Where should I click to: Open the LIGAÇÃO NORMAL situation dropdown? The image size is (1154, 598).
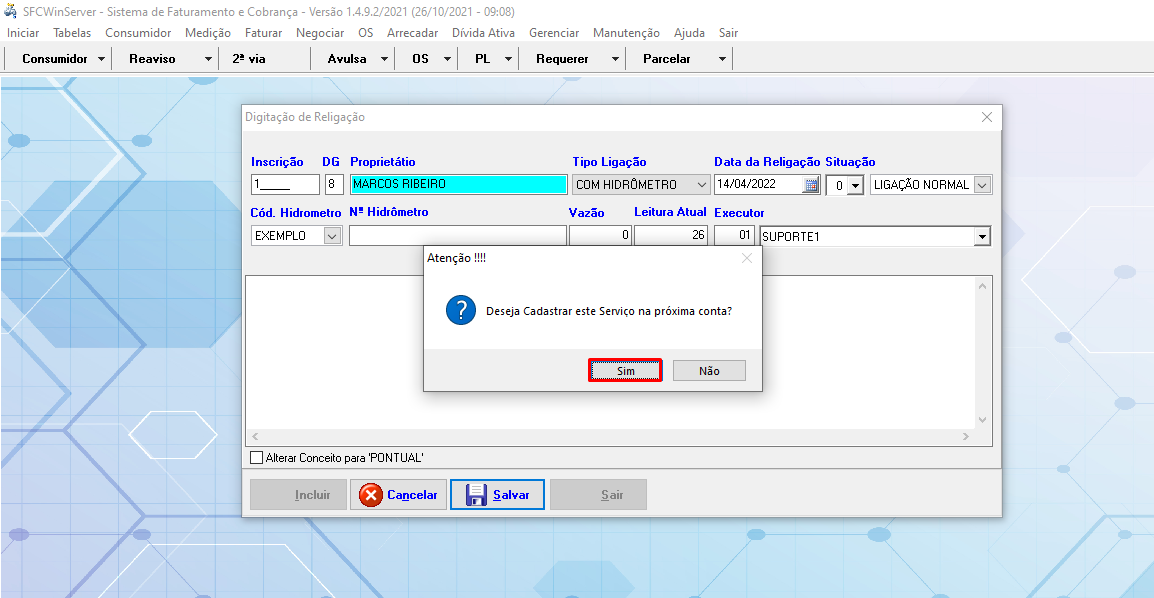coord(981,185)
